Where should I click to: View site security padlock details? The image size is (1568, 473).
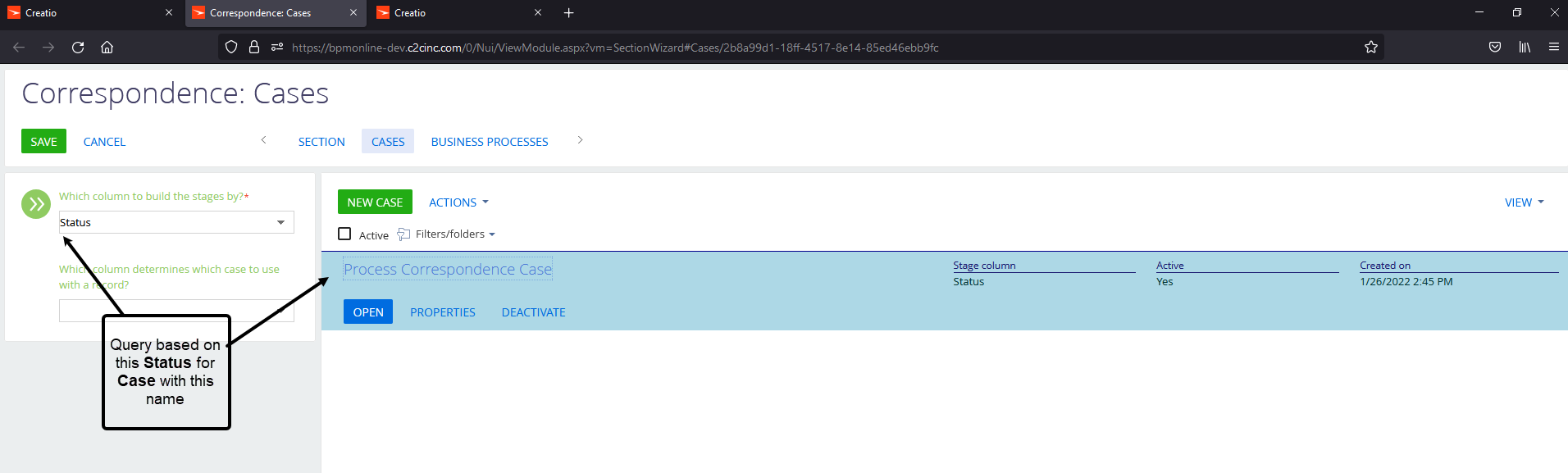pos(254,48)
